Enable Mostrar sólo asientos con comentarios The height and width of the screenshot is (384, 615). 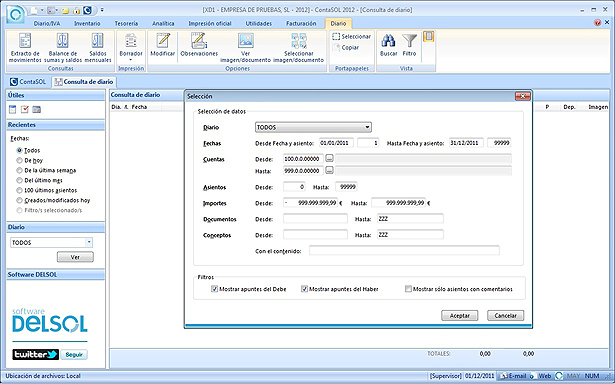pos(408,289)
